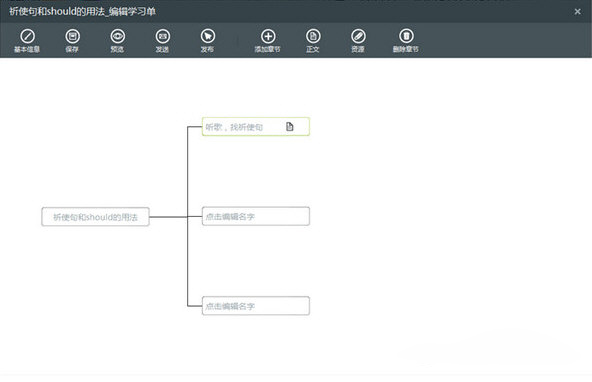This screenshot has height=382, width=592.
Task: Click the 保存 (save) toolbar icon
Action: pyautogui.click(x=72, y=36)
